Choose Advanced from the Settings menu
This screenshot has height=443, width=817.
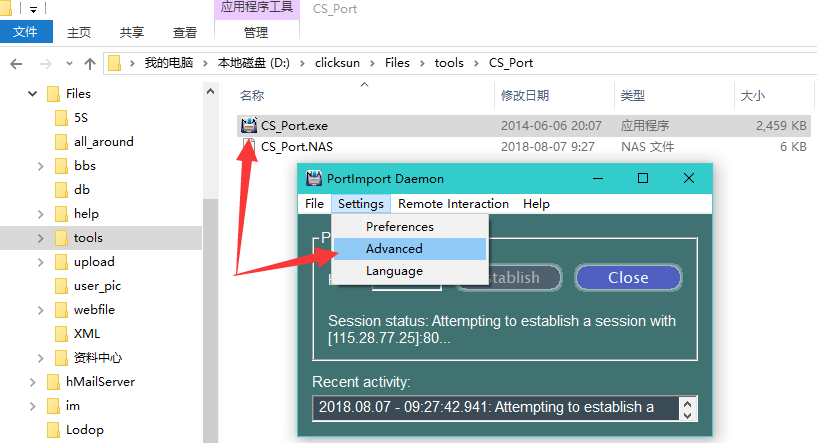coord(394,249)
